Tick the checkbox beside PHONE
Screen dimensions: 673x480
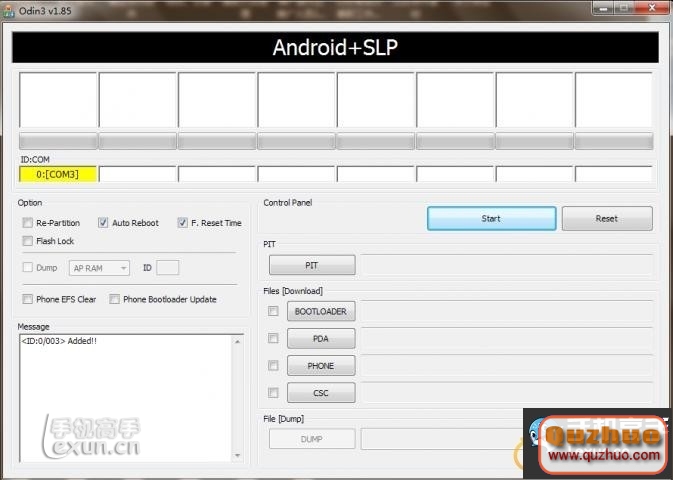[x=273, y=365]
